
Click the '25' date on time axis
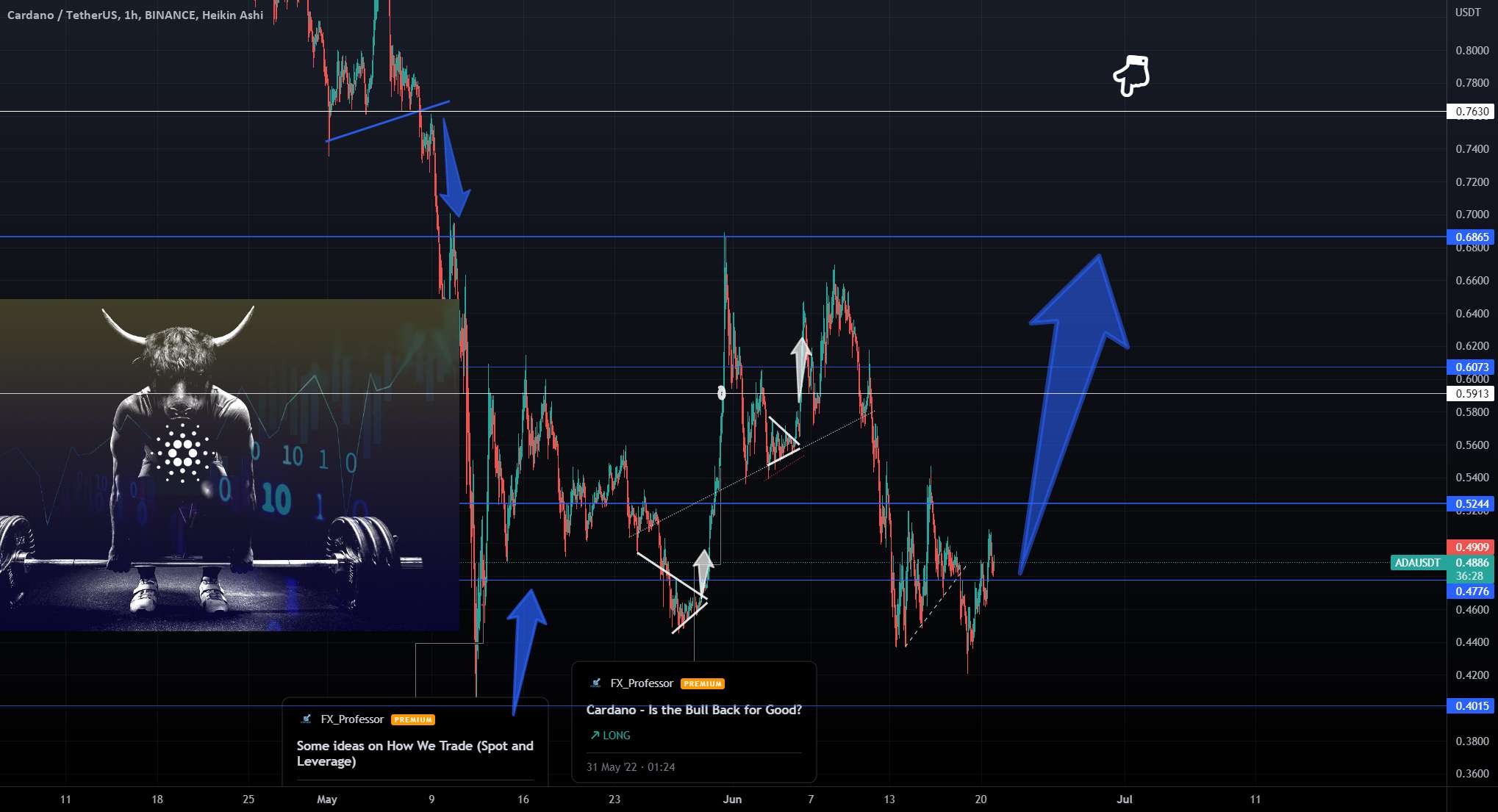click(248, 800)
